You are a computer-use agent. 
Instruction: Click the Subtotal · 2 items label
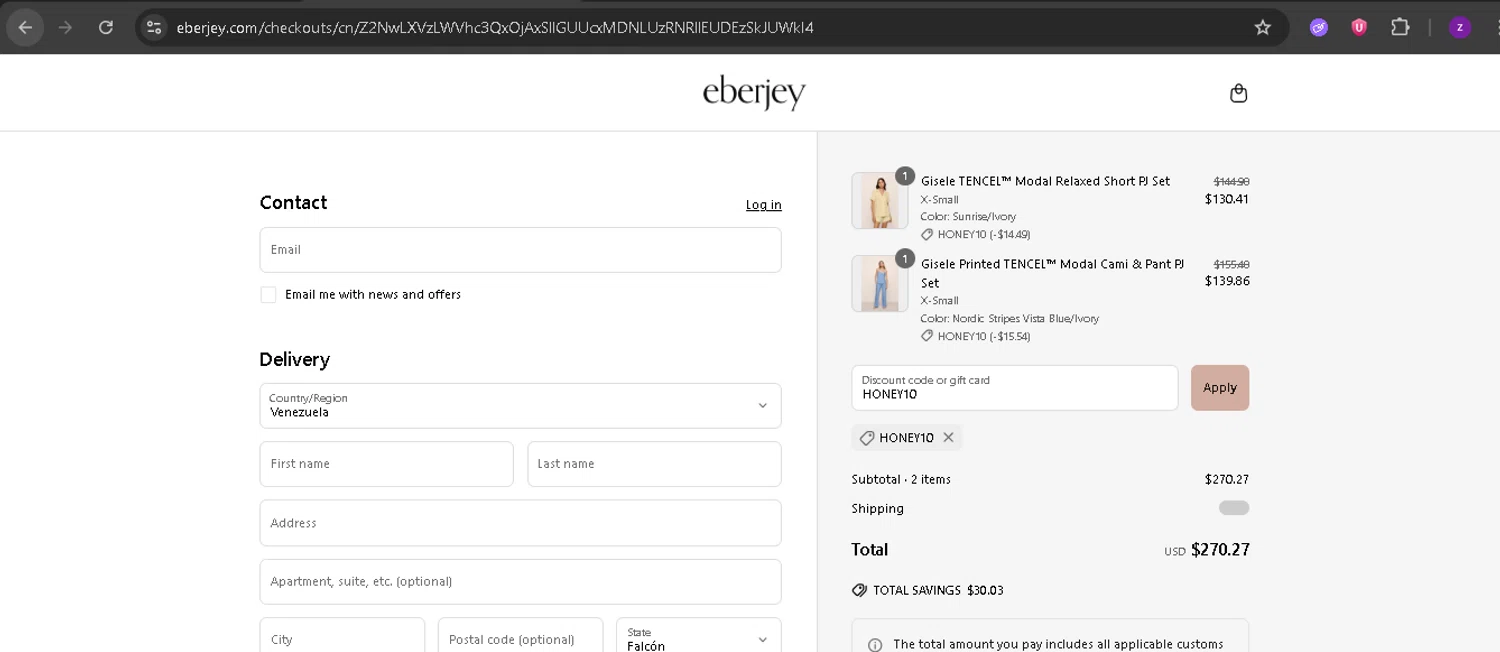click(x=901, y=479)
